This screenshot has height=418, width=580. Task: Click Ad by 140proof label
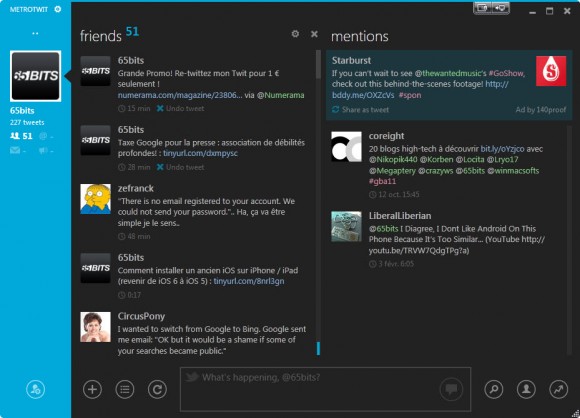click(541, 109)
